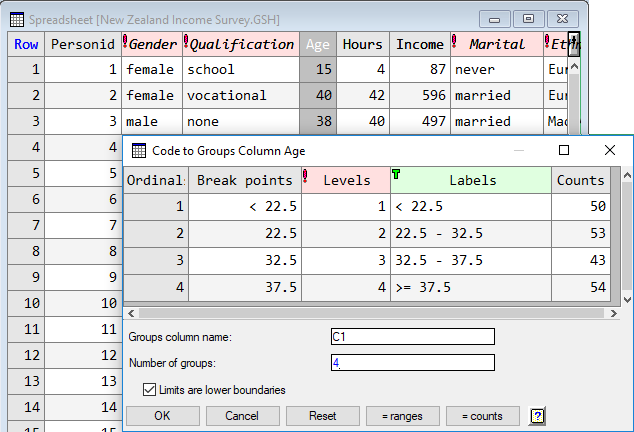Click the green T marker on Labels
The width and height of the screenshot is (634, 432).
(x=396, y=175)
